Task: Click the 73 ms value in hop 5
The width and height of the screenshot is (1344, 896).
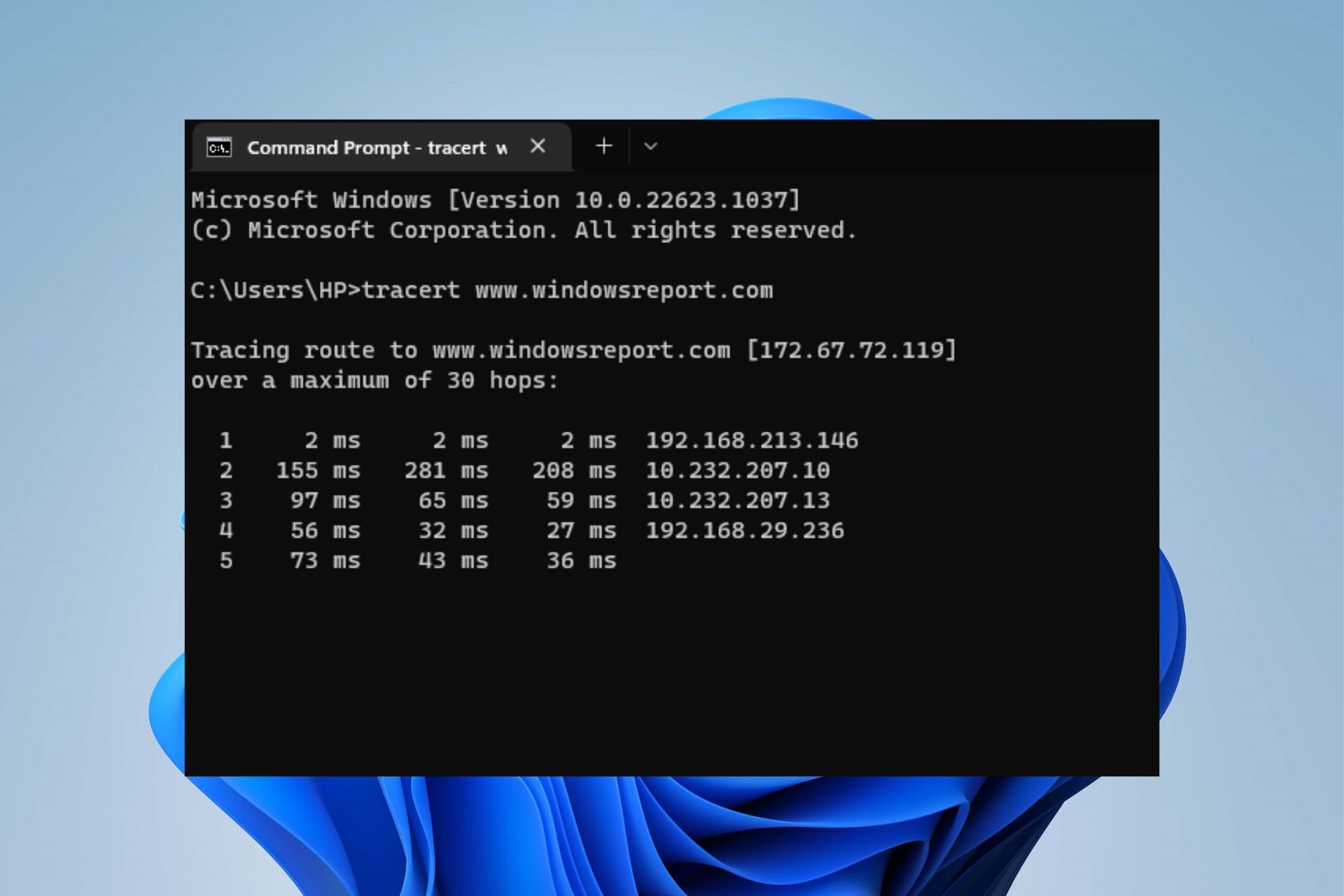Action: point(325,561)
